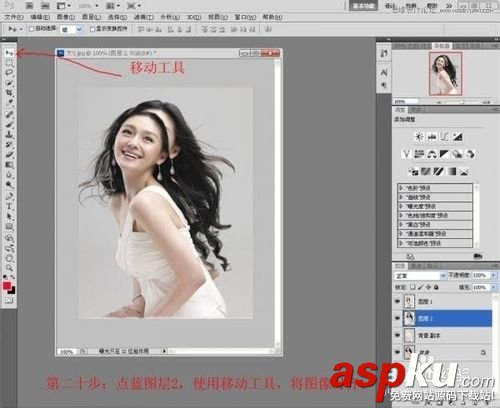The height and width of the screenshot is (408, 500).
Task: Add a Black & White adjustment
Action: pyautogui.click(x=444, y=154)
